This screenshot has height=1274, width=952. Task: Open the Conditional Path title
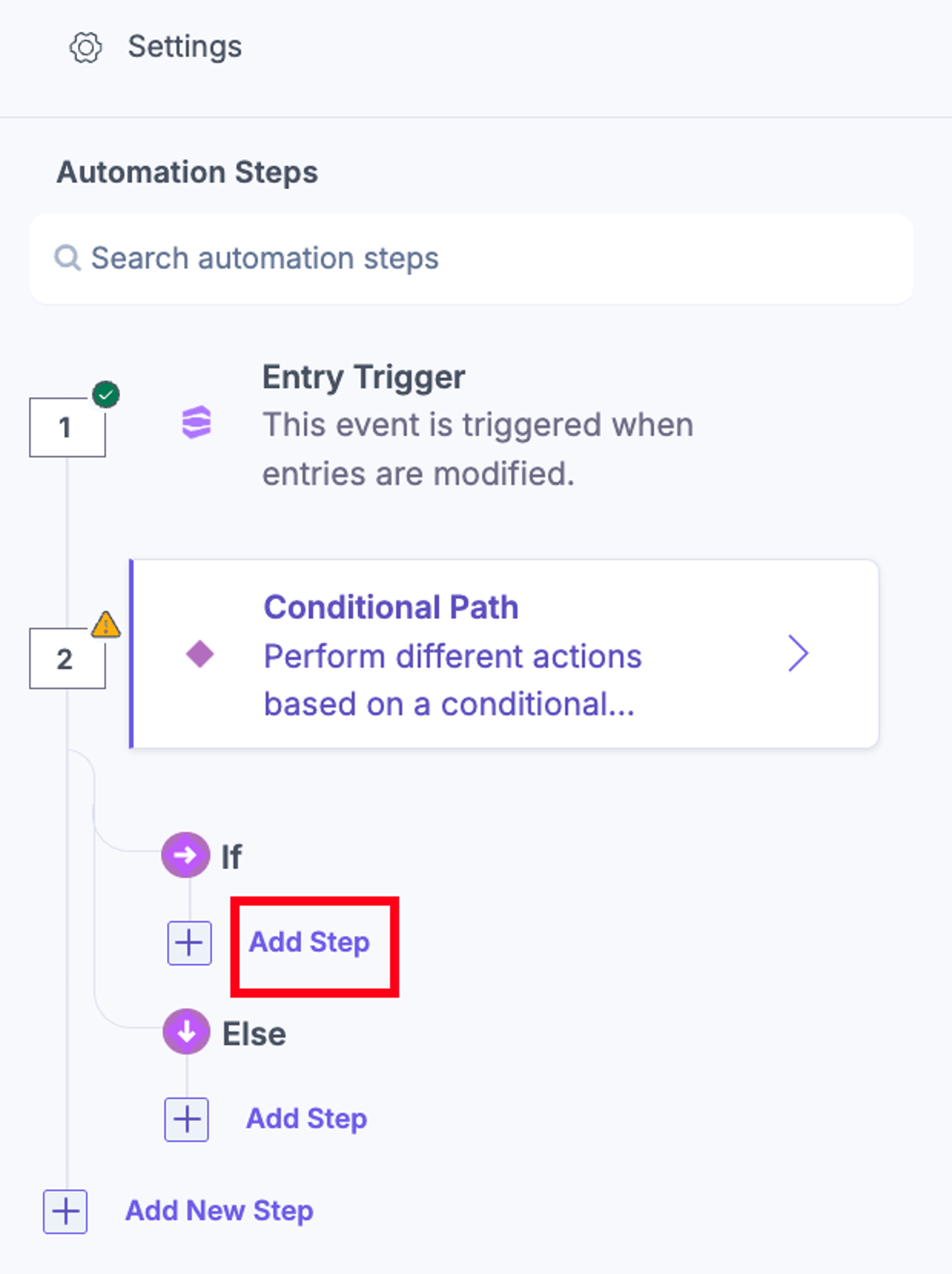(391, 607)
